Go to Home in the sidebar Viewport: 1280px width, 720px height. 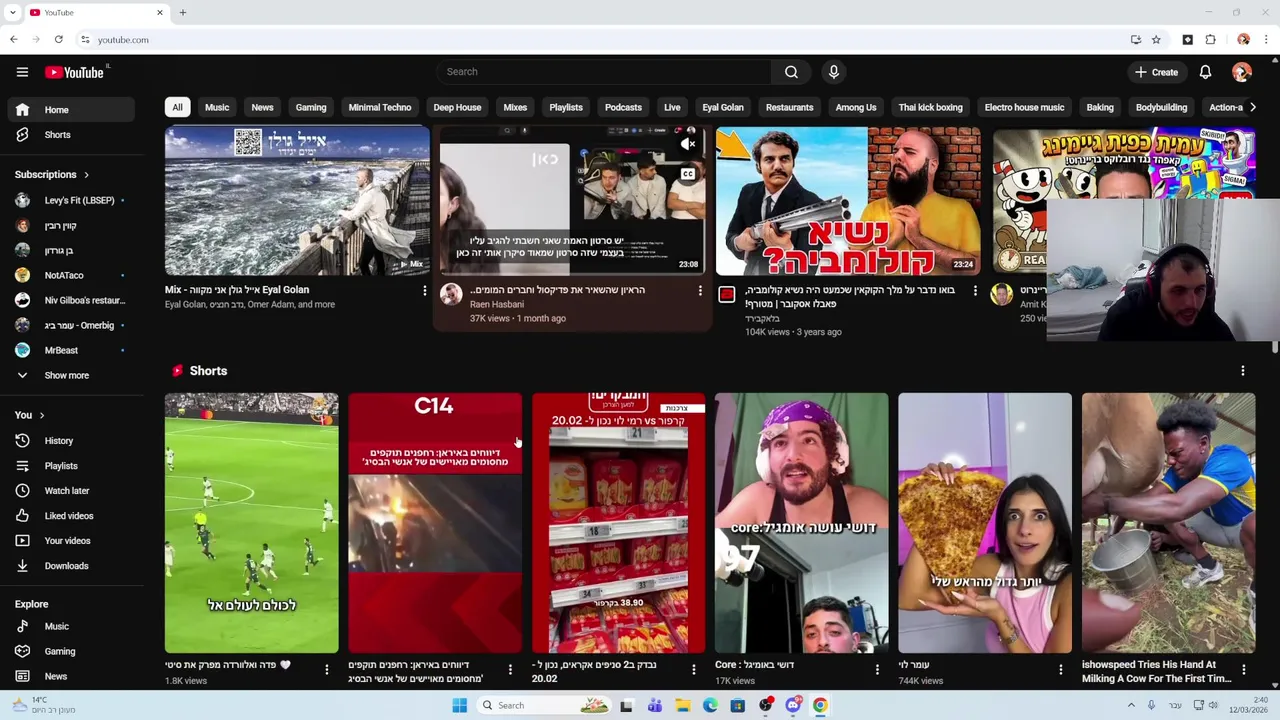pos(70,110)
